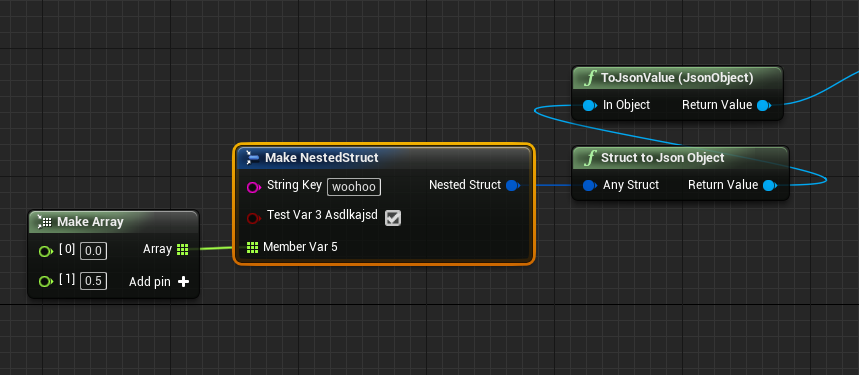
Task: Click the Member Var 5 array input pin
Action: tap(252, 247)
